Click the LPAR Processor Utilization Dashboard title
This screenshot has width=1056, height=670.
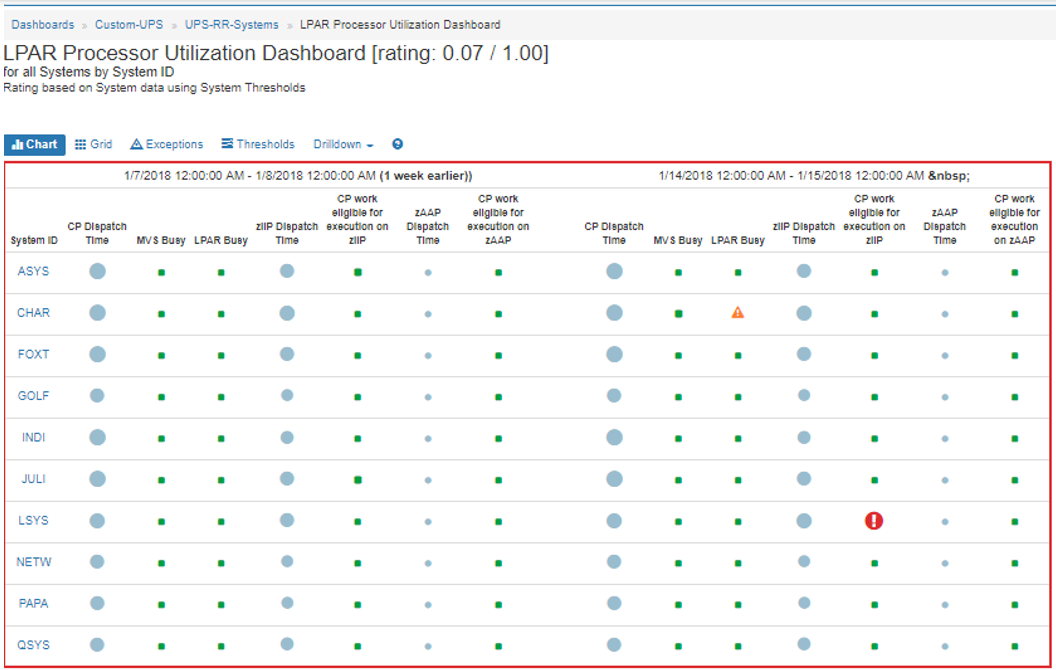(276, 53)
